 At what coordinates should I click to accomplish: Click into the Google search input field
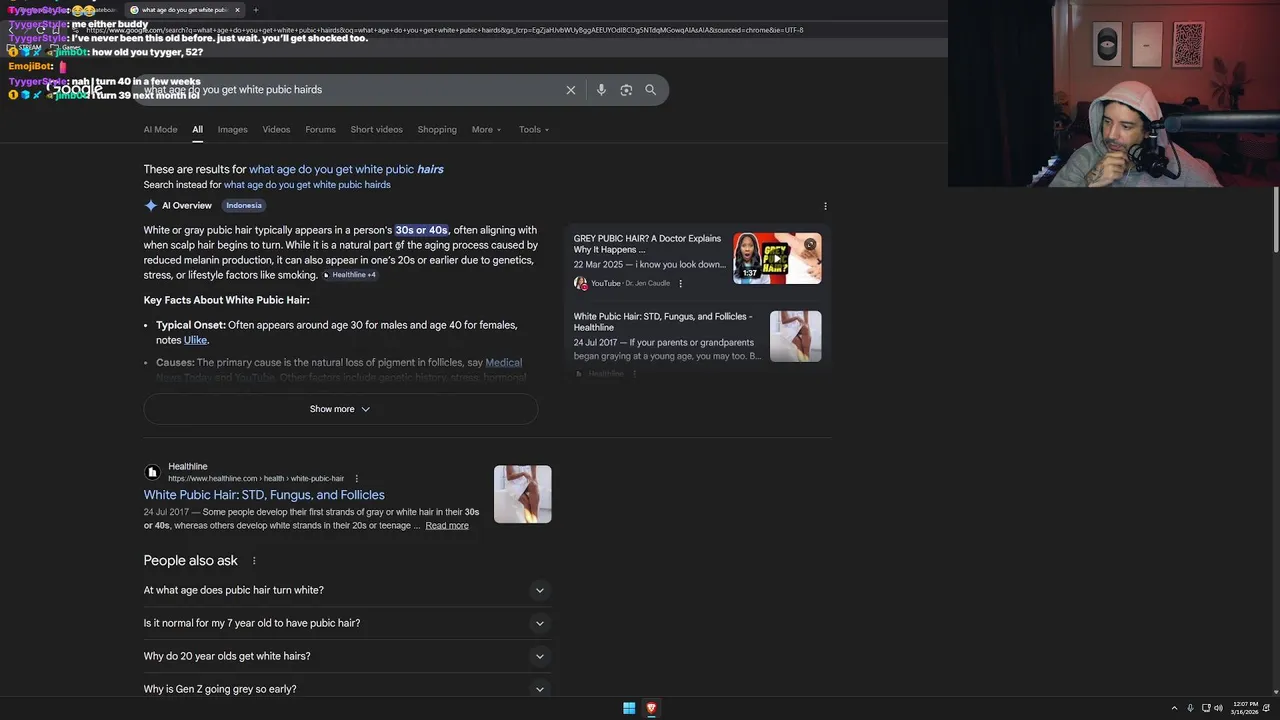[350, 90]
